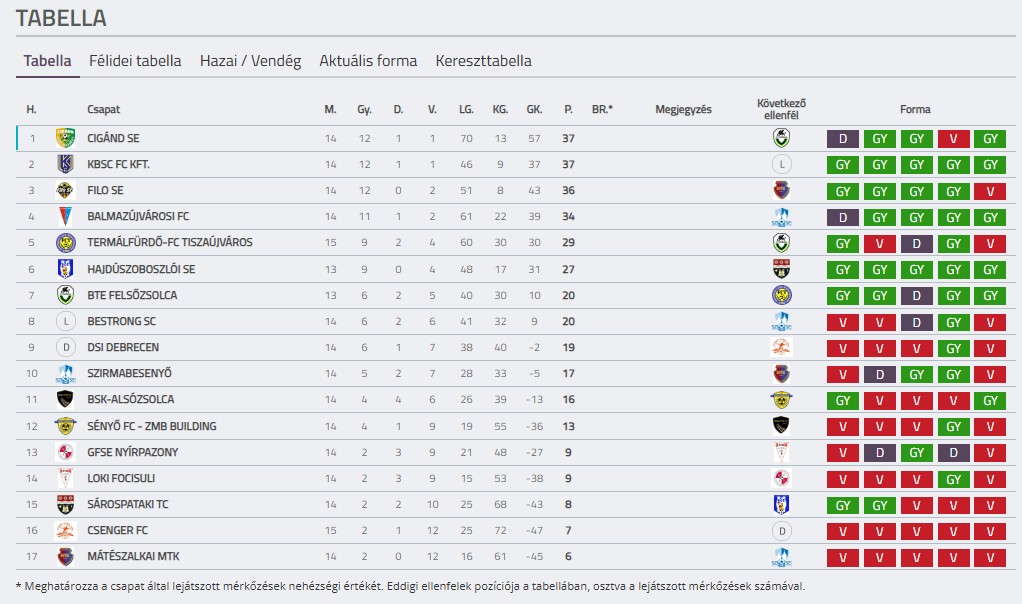Click KBSC FC Kft. team logo
1022x604 pixels.
click(65, 164)
